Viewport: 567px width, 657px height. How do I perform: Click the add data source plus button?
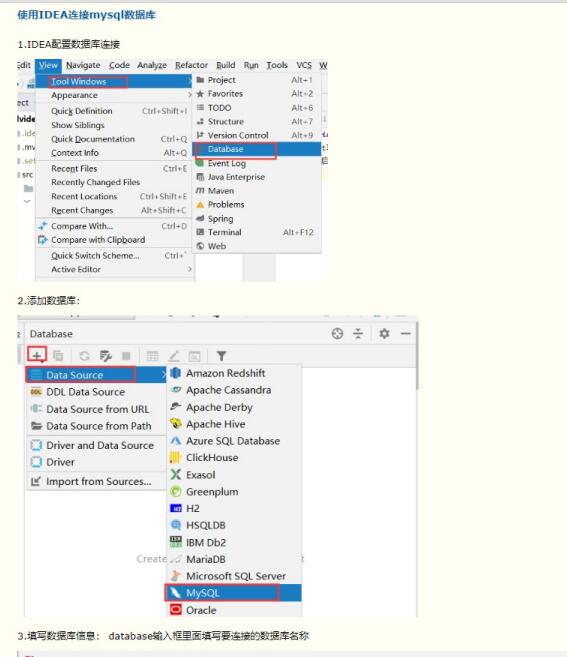(x=37, y=356)
